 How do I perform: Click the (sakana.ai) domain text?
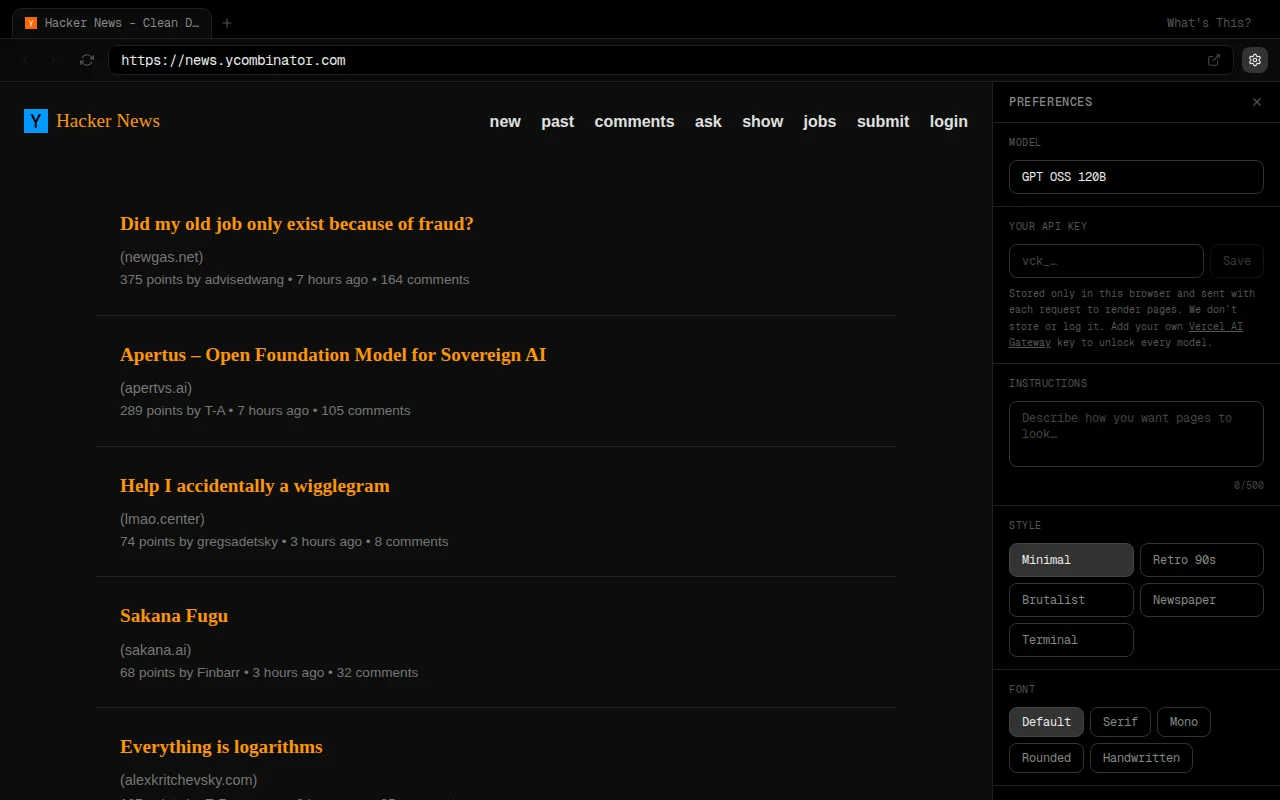(156, 650)
